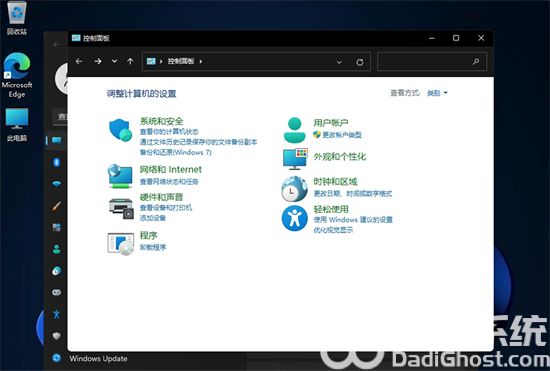
Task: Go up one level with up arrow
Action: (x=130, y=61)
